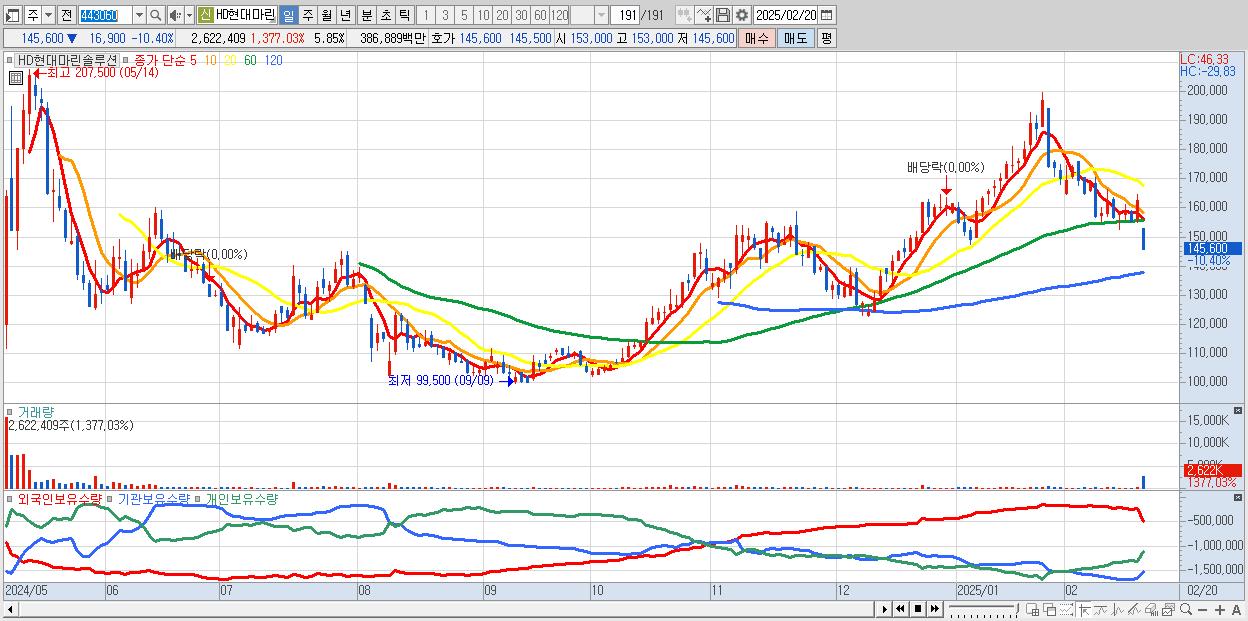Click the chart pane layout icon
This screenshot has height=621, width=1248.
(1032, 610)
